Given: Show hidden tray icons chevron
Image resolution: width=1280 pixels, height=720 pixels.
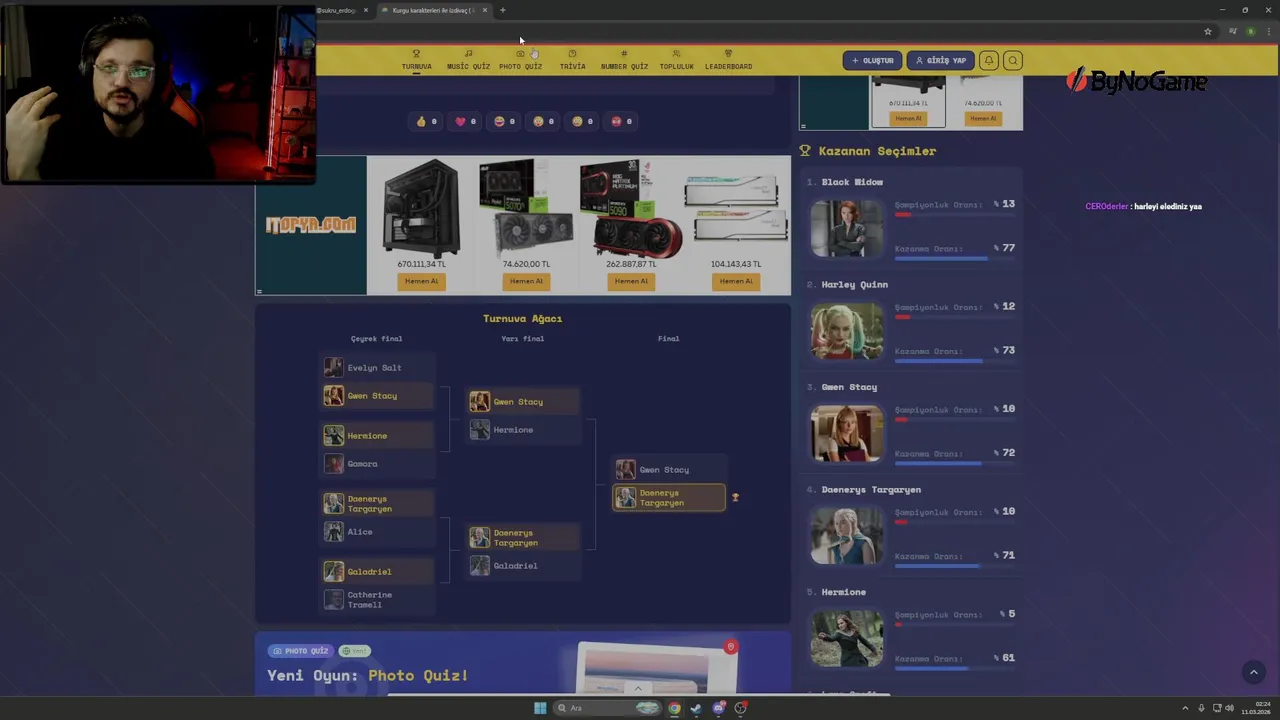Looking at the screenshot, I should pyautogui.click(x=1185, y=708).
